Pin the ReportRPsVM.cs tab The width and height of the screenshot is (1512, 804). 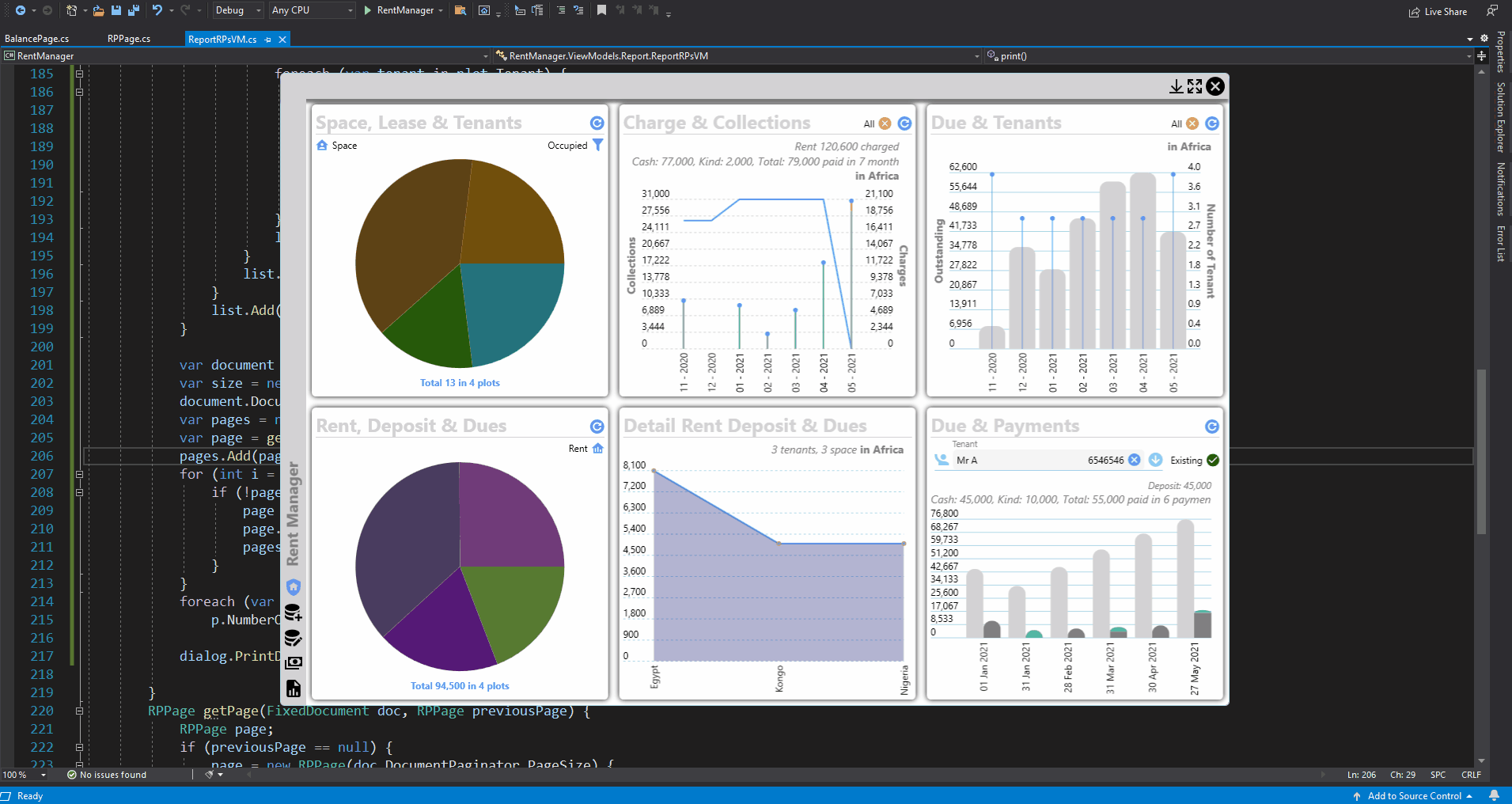coord(268,39)
